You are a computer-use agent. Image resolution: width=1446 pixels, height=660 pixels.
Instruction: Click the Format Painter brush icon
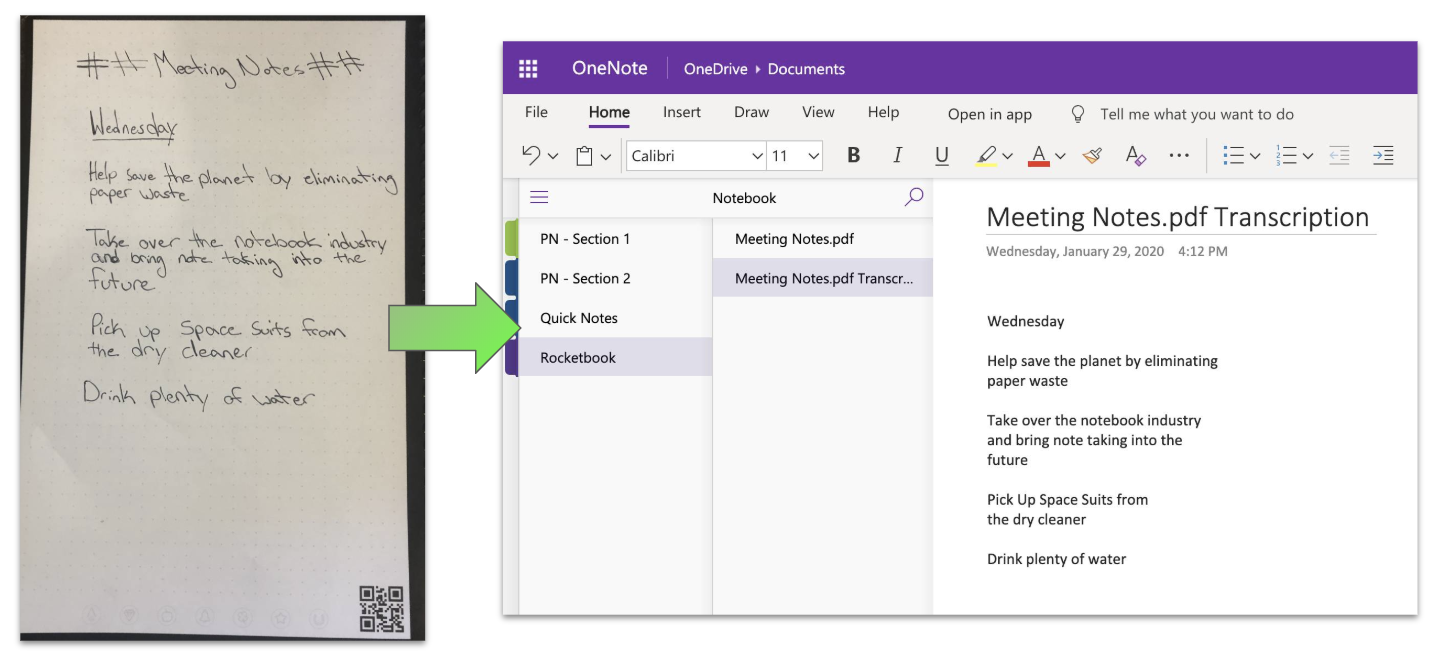pyautogui.click(x=1092, y=155)
